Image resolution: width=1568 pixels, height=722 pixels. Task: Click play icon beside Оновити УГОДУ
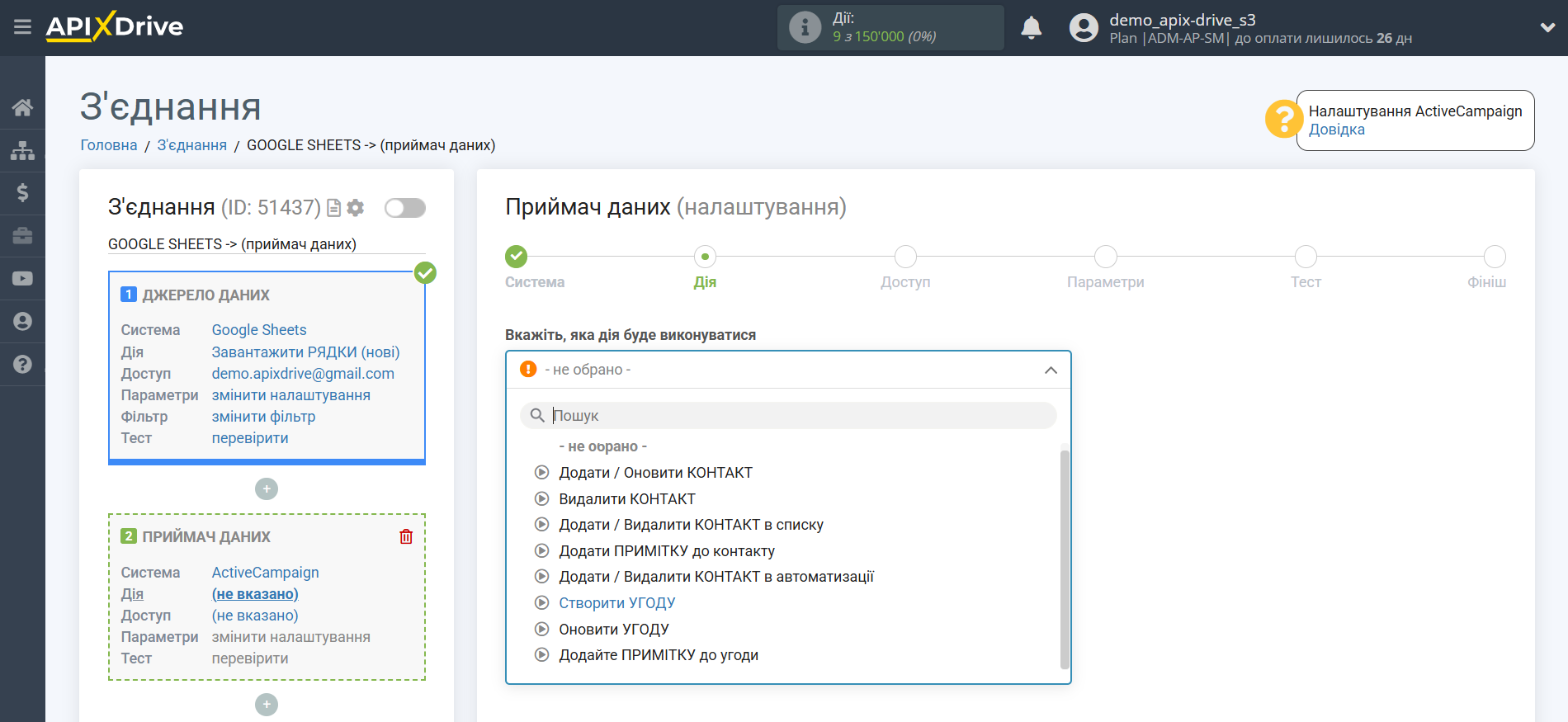541,629
